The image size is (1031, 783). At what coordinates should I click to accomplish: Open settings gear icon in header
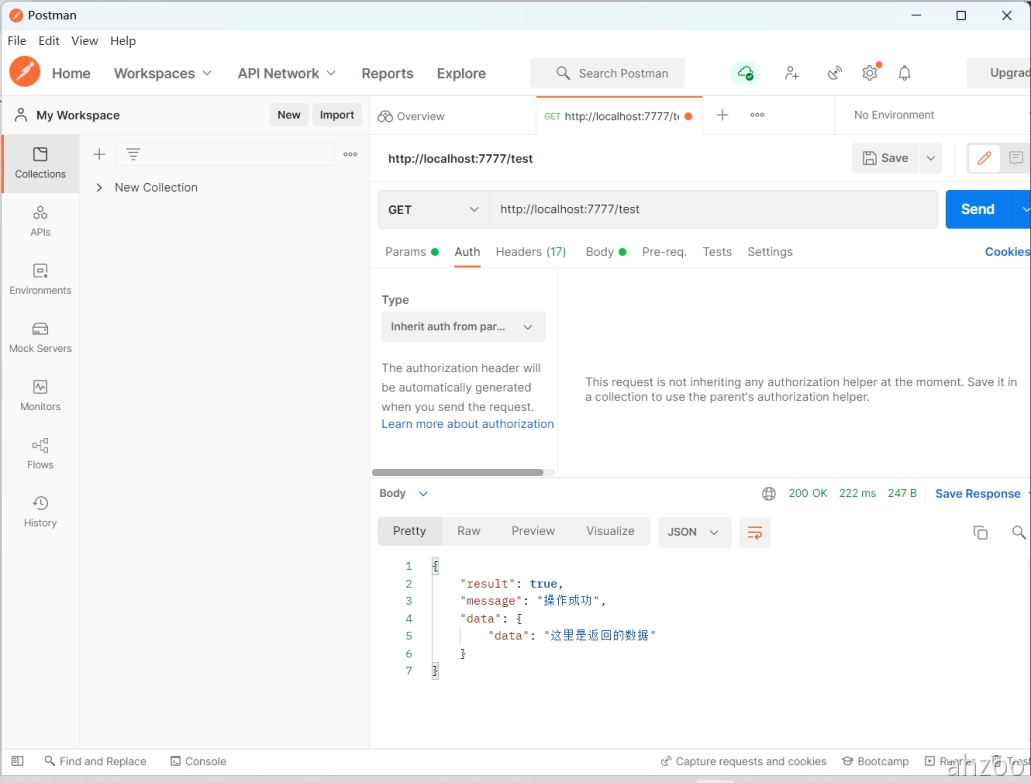point(869,73)
